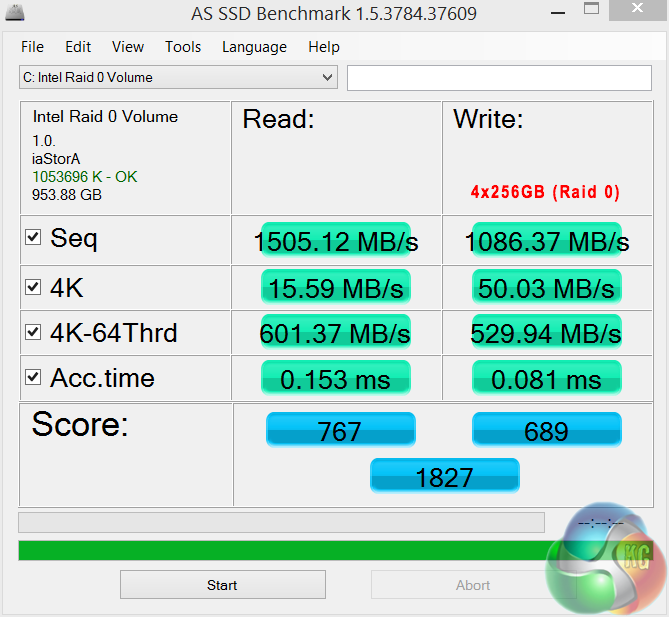Click the Intel Raid 0 Volume device name
Screen dimensions: 669x617
[x=105, y=116]
